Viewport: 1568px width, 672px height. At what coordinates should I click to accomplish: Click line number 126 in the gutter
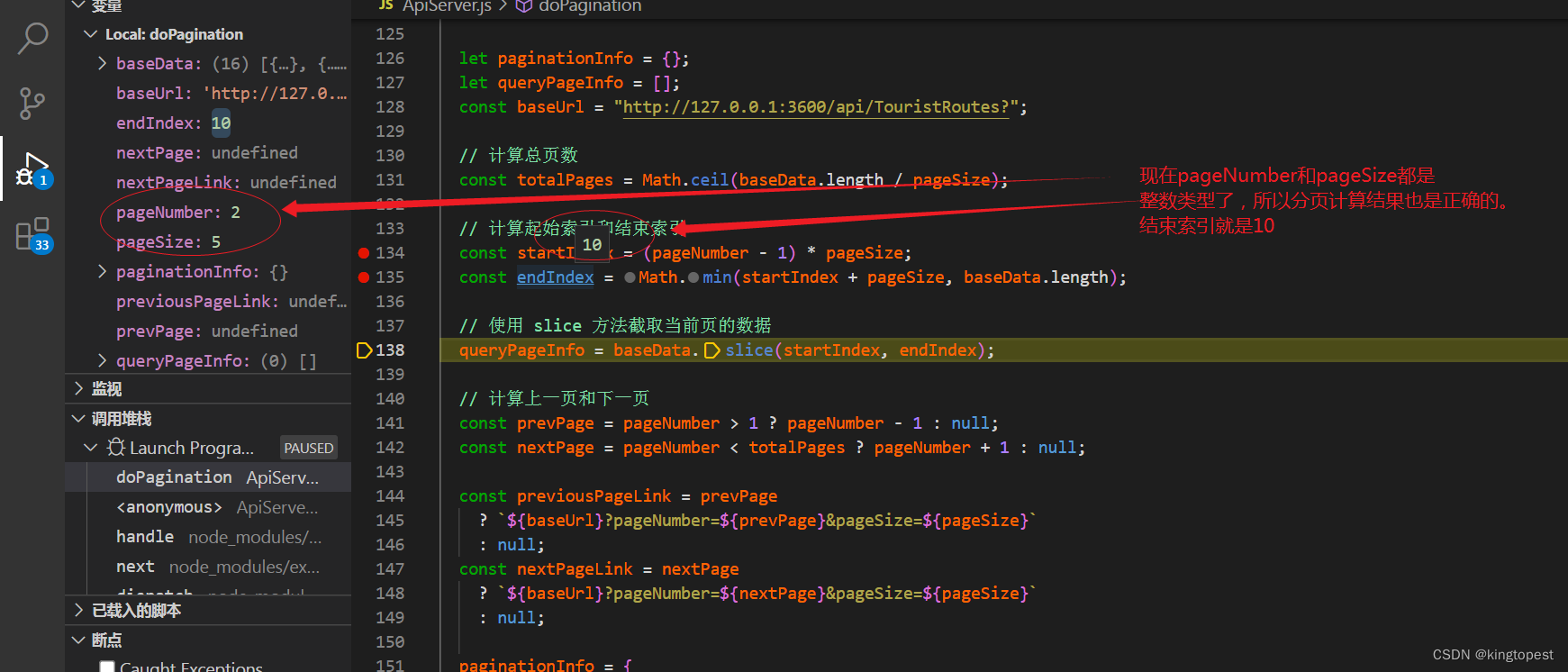point(390,59)
